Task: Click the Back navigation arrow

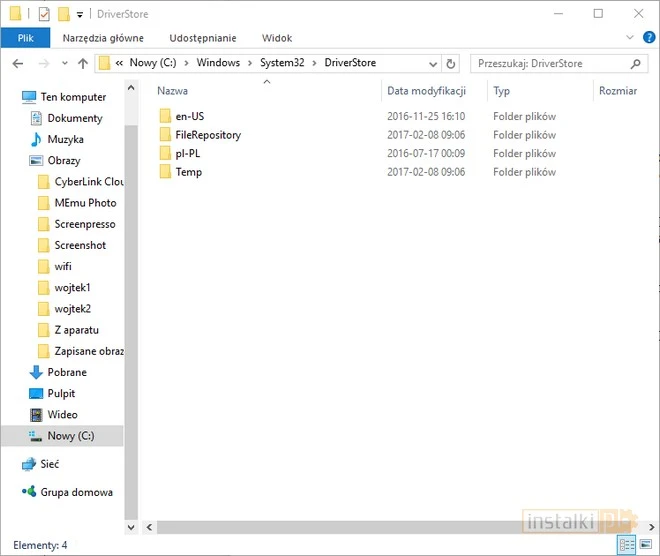Action: coord(17,63)
